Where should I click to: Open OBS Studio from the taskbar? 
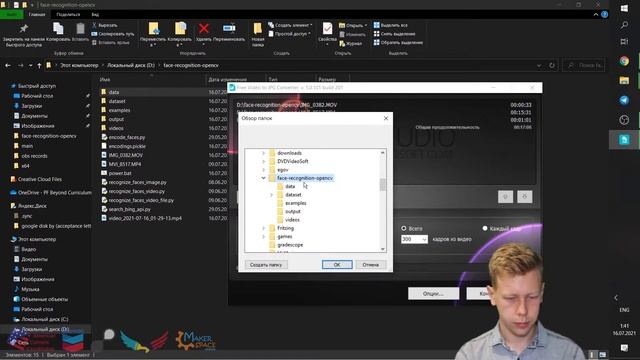[624, 120]
